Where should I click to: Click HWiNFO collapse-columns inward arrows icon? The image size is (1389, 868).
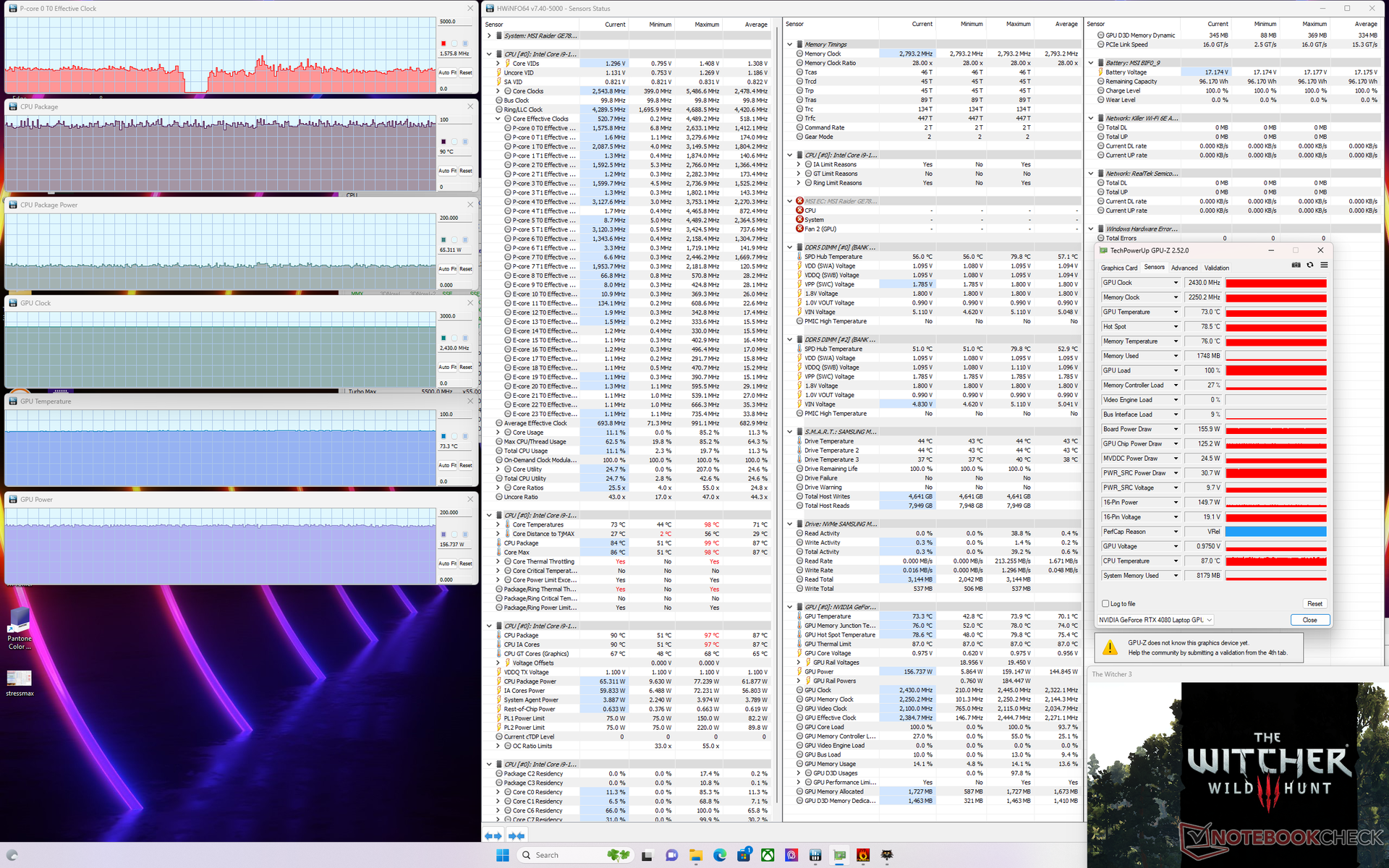(517, 835)
